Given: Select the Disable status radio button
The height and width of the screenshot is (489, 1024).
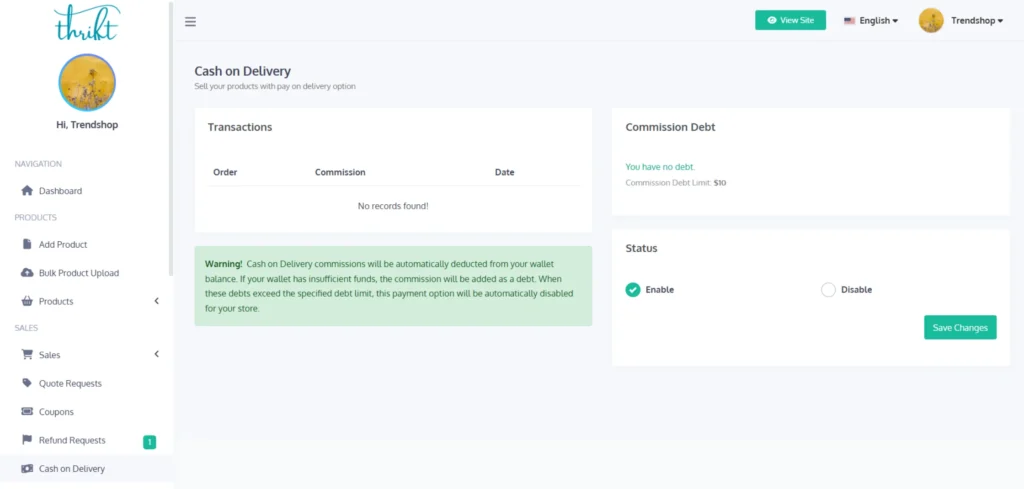Looking at the screenshot, I should pos(828,290).
